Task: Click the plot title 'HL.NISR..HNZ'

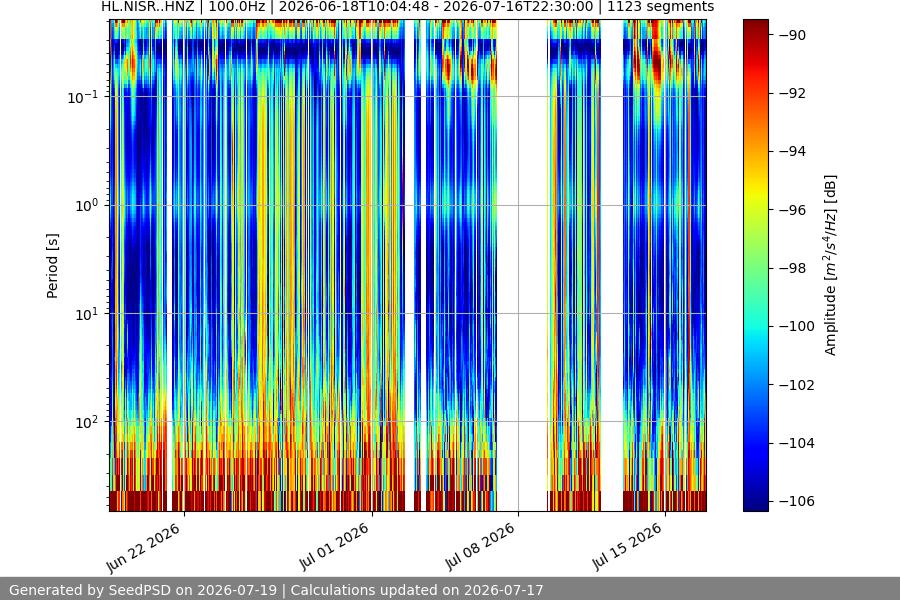Action: click(148, 7)
